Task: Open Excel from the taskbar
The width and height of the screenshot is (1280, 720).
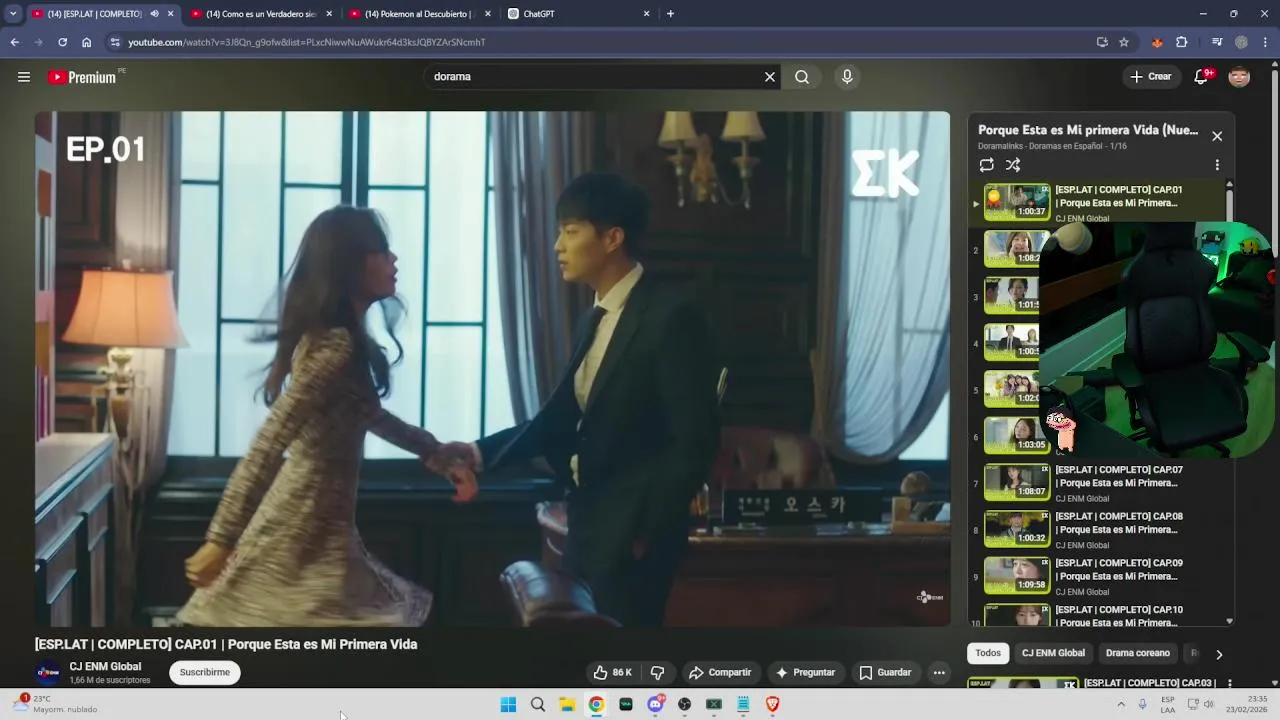Action: tap(714, 705)
